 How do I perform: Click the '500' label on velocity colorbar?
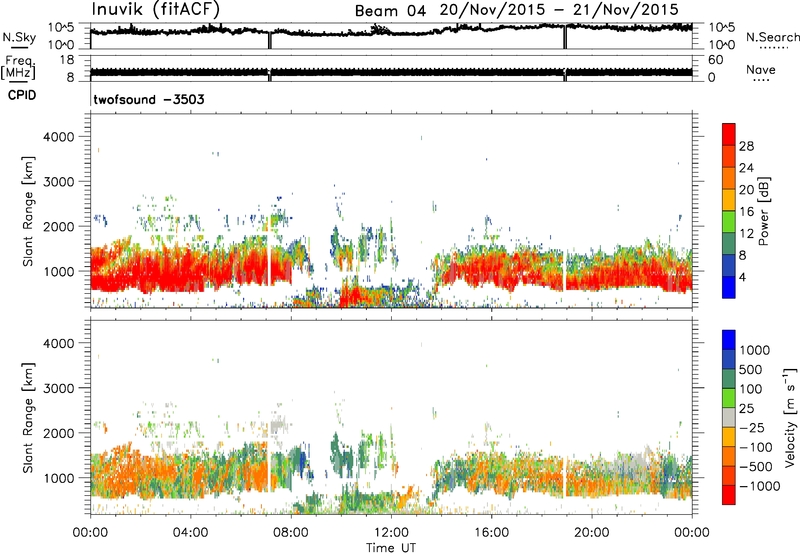tap(752, 370)
